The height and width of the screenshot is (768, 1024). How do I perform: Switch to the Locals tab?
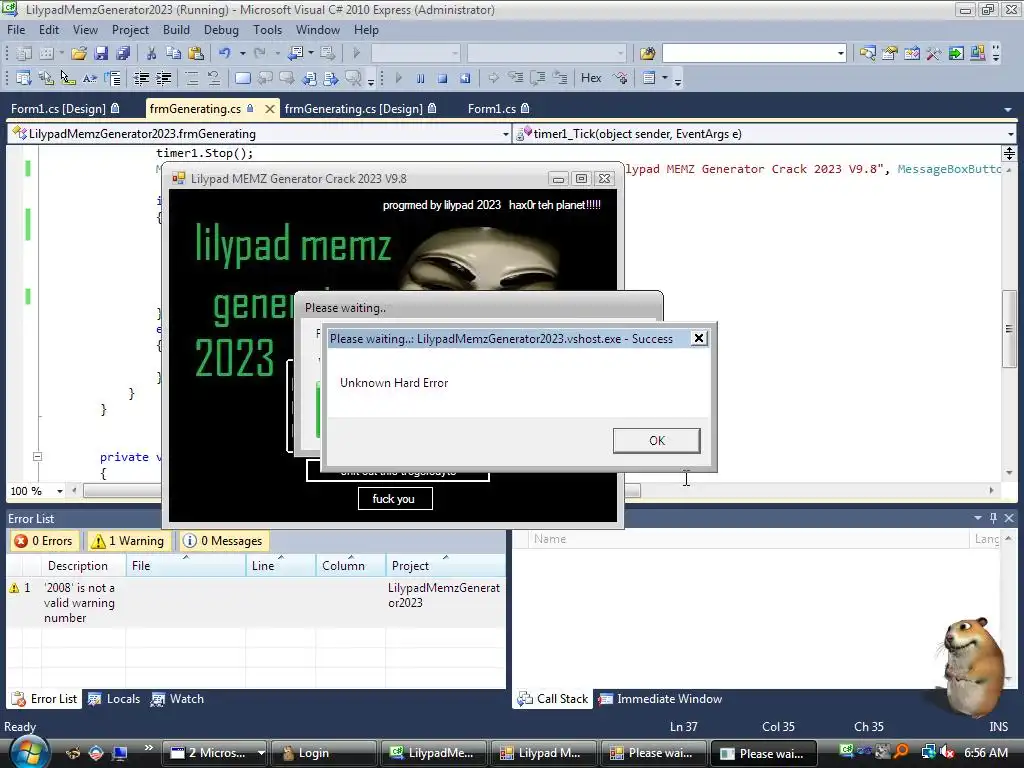(114, 699)
